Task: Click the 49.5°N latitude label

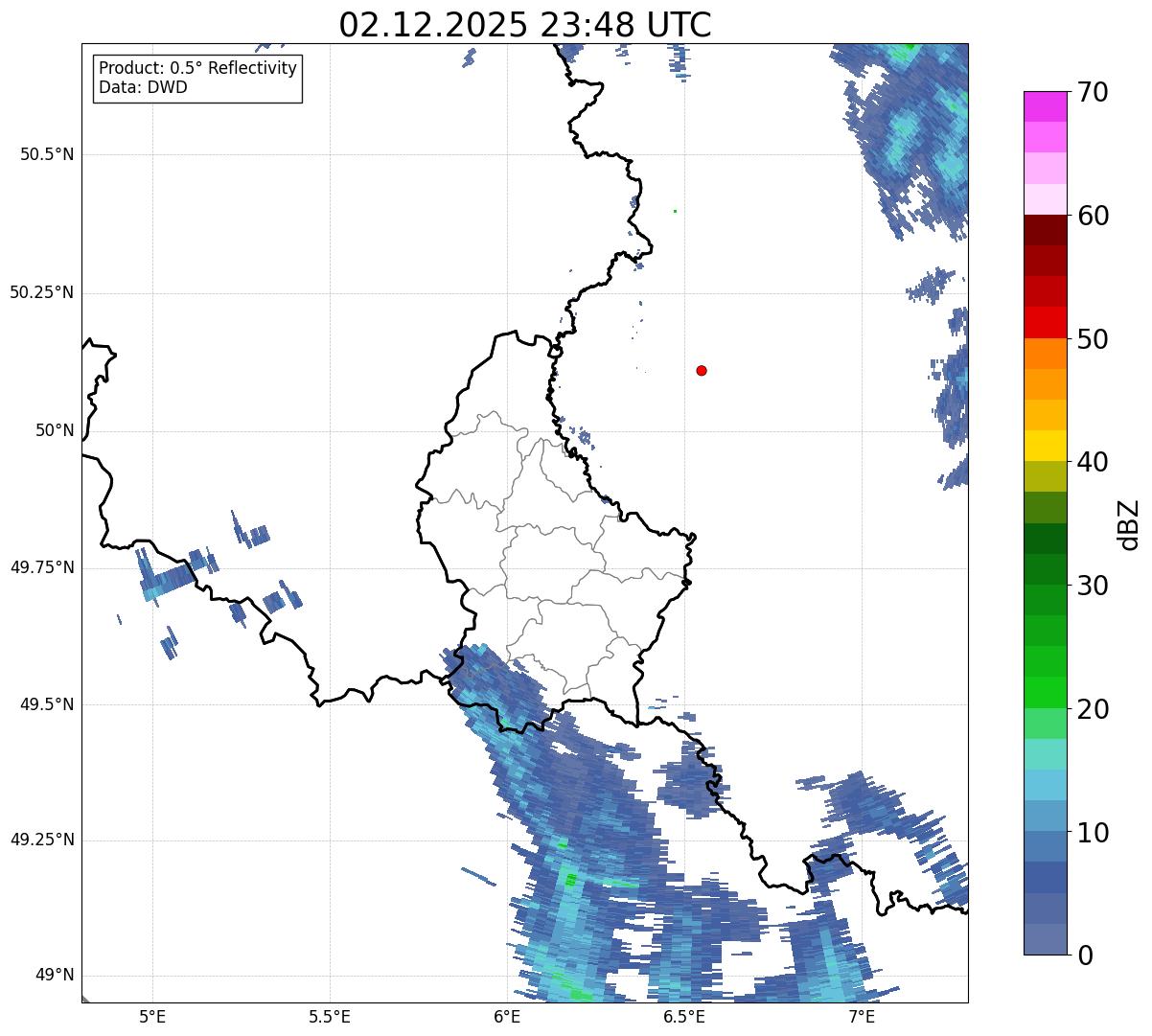Action: [47, 704]
